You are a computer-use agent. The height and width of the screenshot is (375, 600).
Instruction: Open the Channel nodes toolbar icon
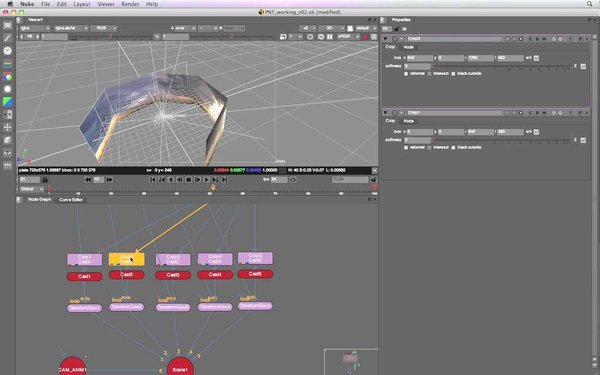coord(7,64)
